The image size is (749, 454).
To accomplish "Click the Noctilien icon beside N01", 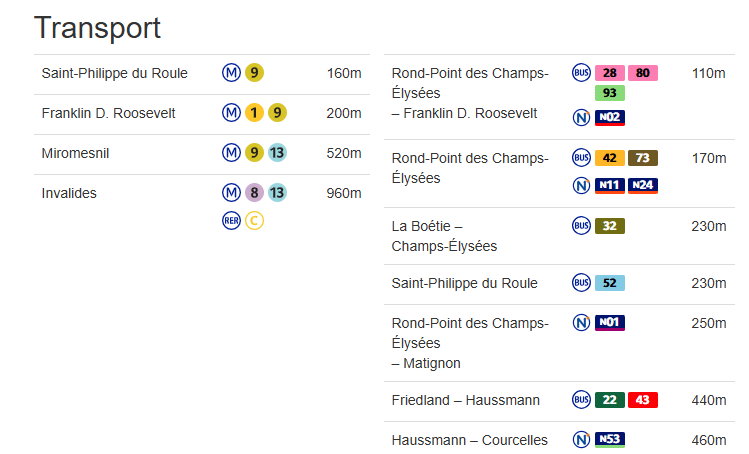I will coord(581,323).
